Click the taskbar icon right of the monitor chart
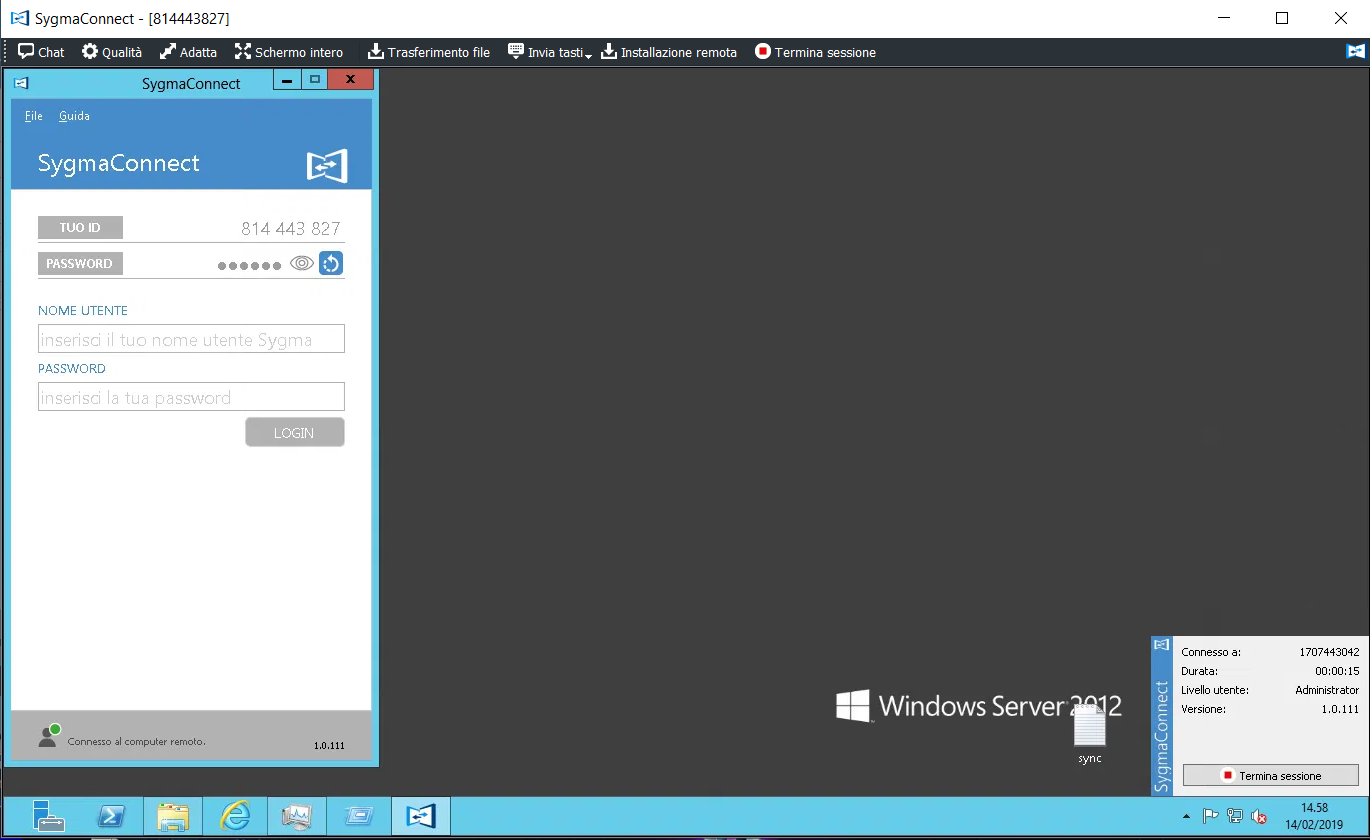 click(359, 817)
